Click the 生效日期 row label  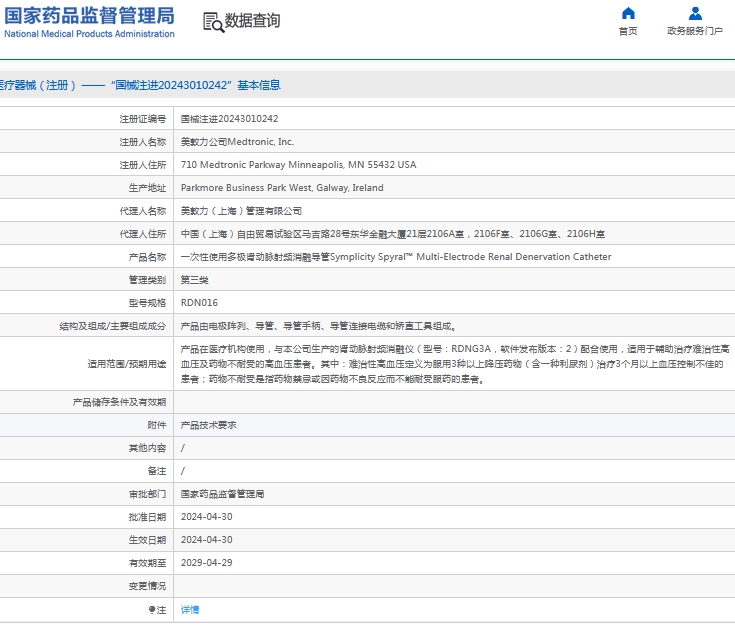click(x=148, y=540)
